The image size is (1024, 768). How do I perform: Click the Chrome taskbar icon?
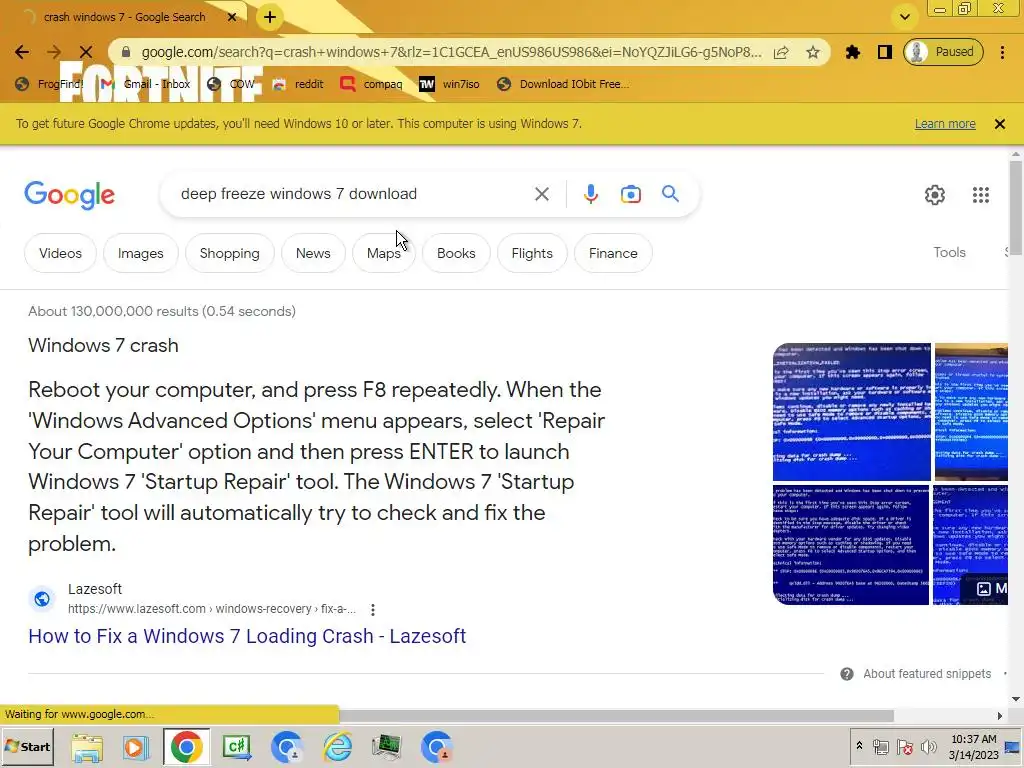click(186, 747)
